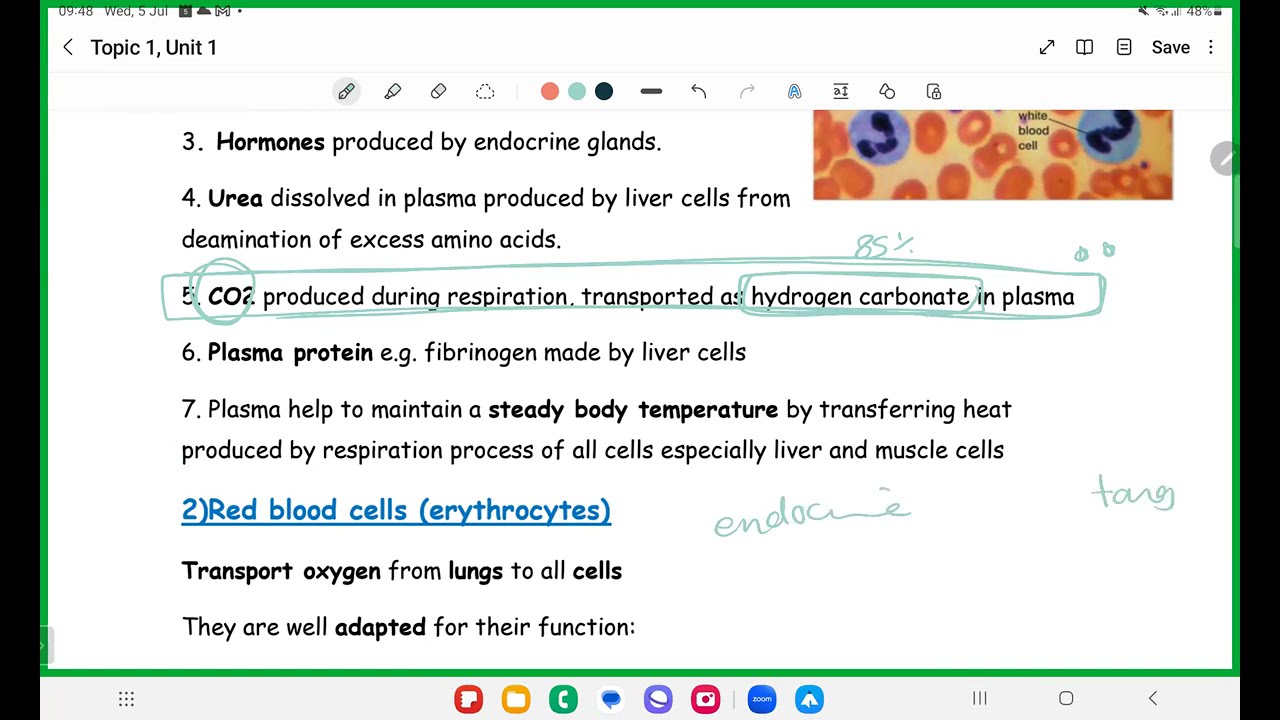Undo the last stroke
The width and height of the screenshot is (1280, 720).
(x=699, y=91)
